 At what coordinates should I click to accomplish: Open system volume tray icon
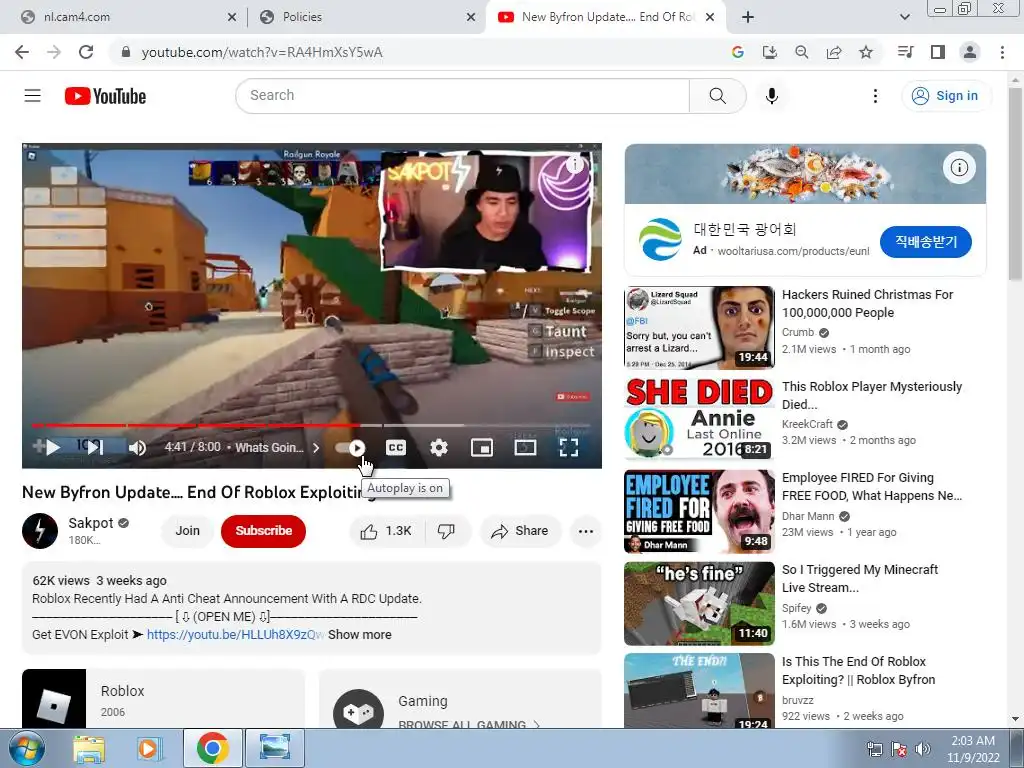(x=923, y=749)
